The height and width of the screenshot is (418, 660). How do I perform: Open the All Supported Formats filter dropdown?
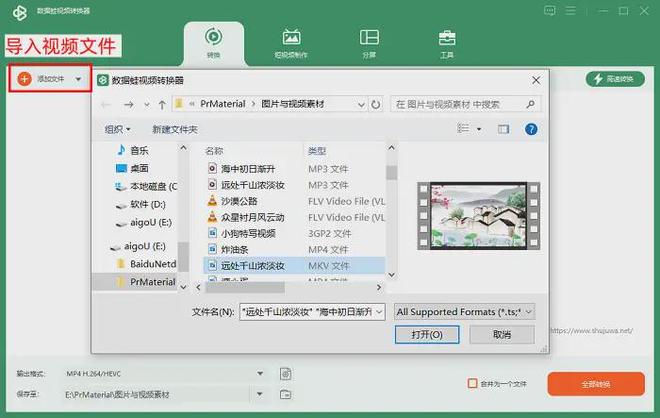point(464,312)
